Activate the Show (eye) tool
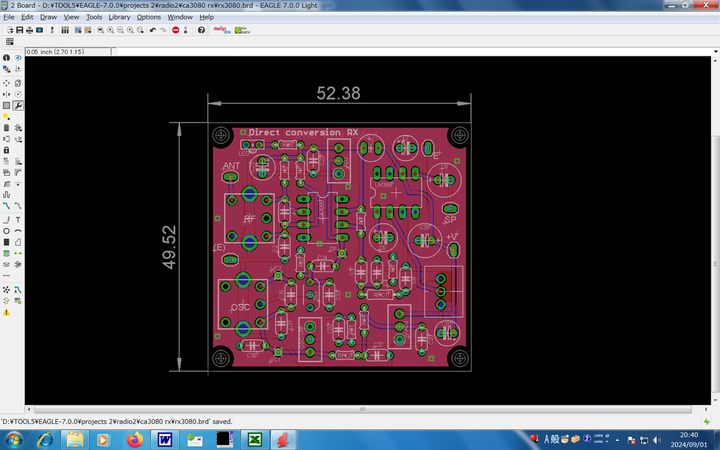 (18, 58)
